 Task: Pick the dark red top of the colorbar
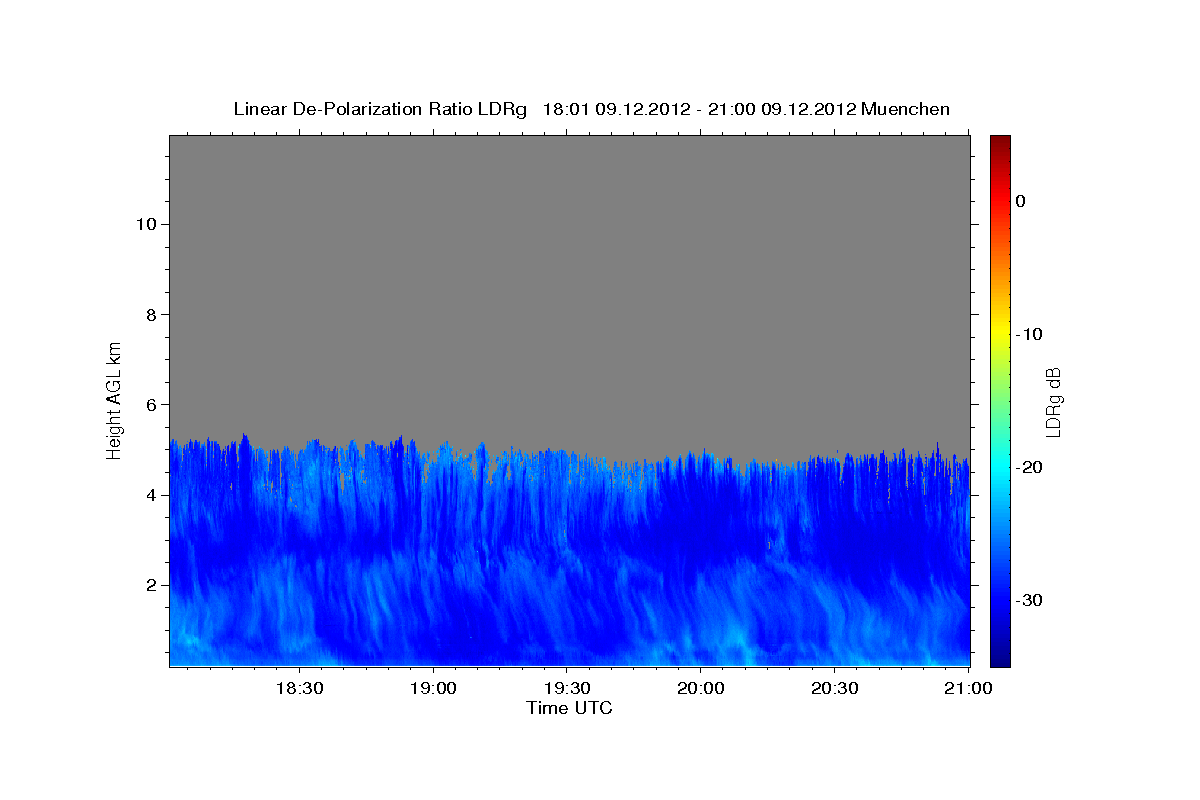click(x=1000, y=140)
